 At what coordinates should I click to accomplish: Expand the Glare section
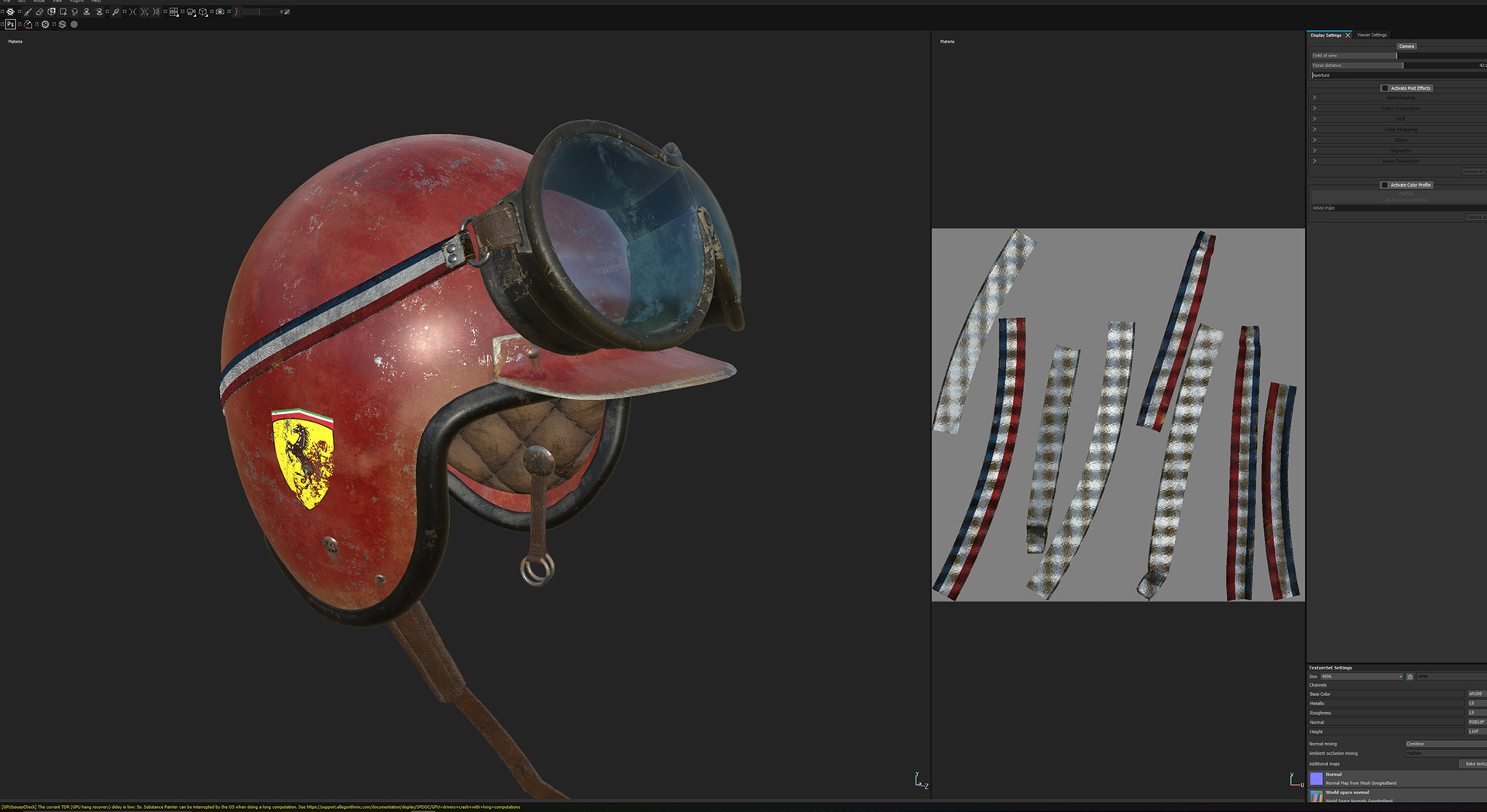(1314, 140)
